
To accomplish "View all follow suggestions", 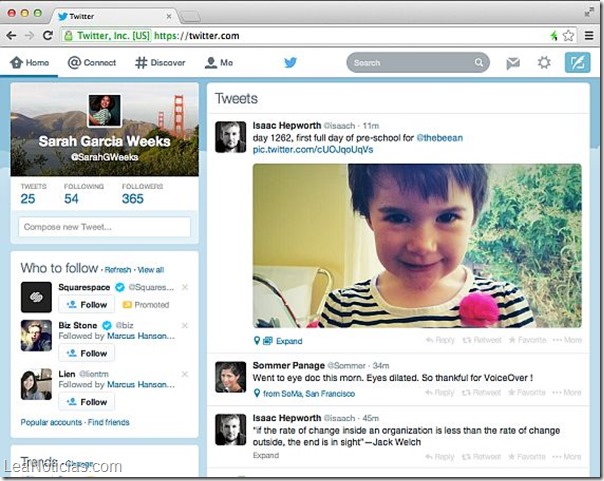I will click(151, 270).
